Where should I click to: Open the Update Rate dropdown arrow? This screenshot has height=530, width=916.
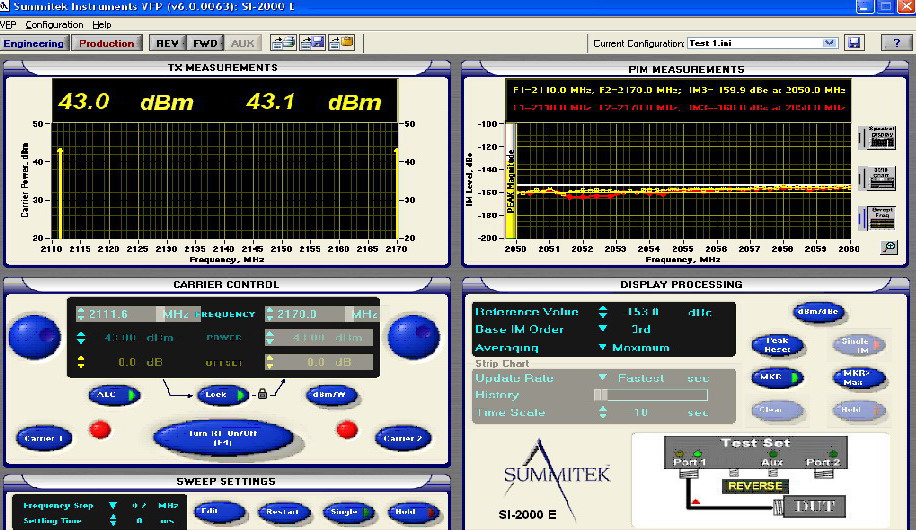pos(602,377)
